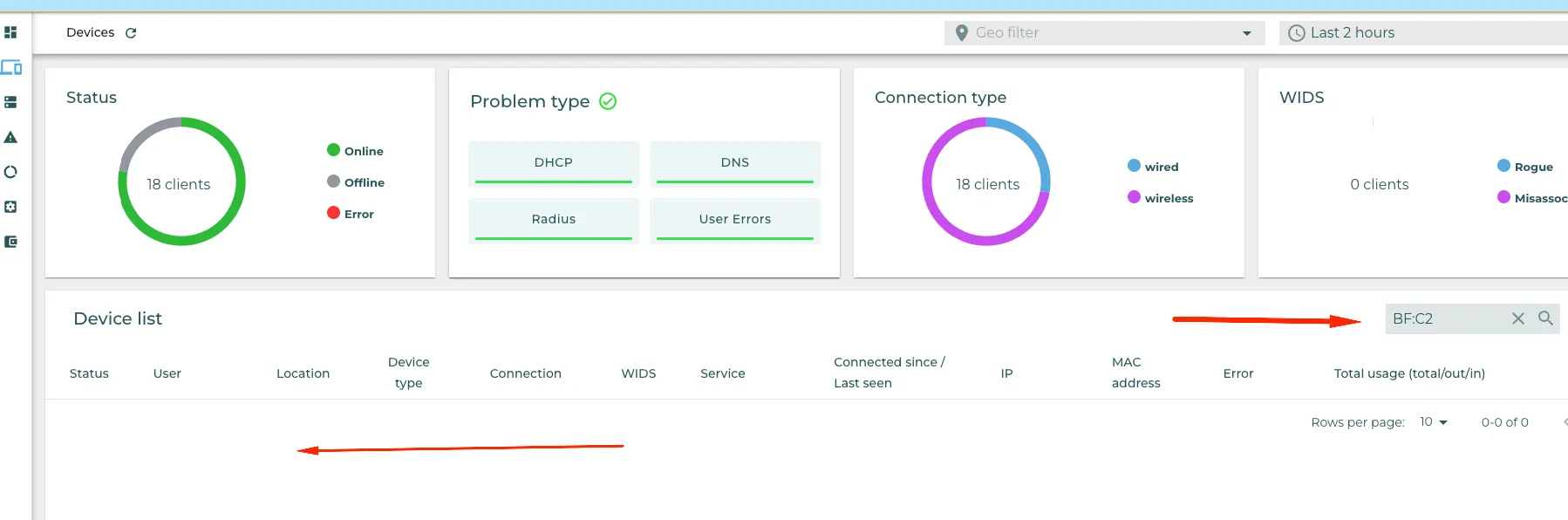This screenshot has height=520, width=1568.
Task: Click the Misassoc legend entry in WIDS
Action: point(1532,198)
